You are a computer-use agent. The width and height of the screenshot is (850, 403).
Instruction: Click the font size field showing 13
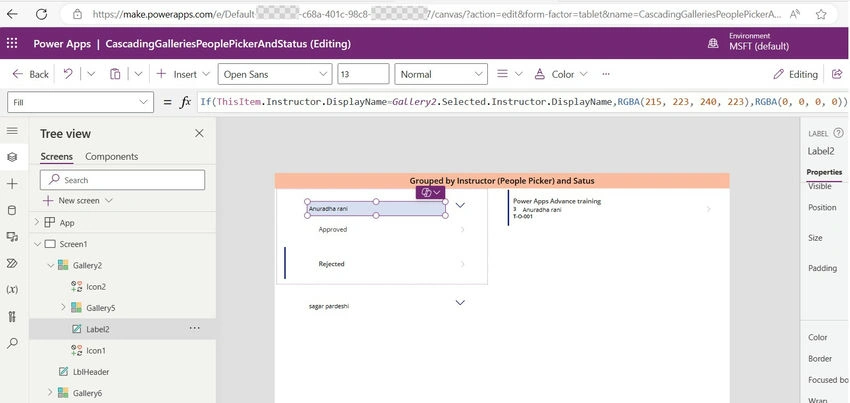[x=363, y=74]
